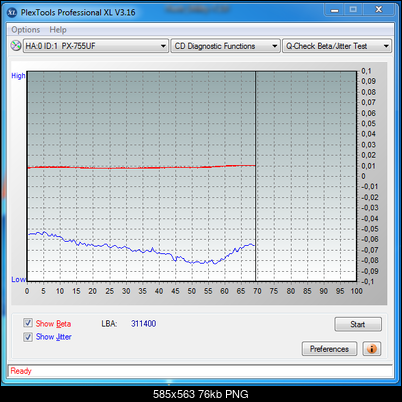Open the Help menu
Viewport: 402px width, 402px height.
(x=58, y=30)
